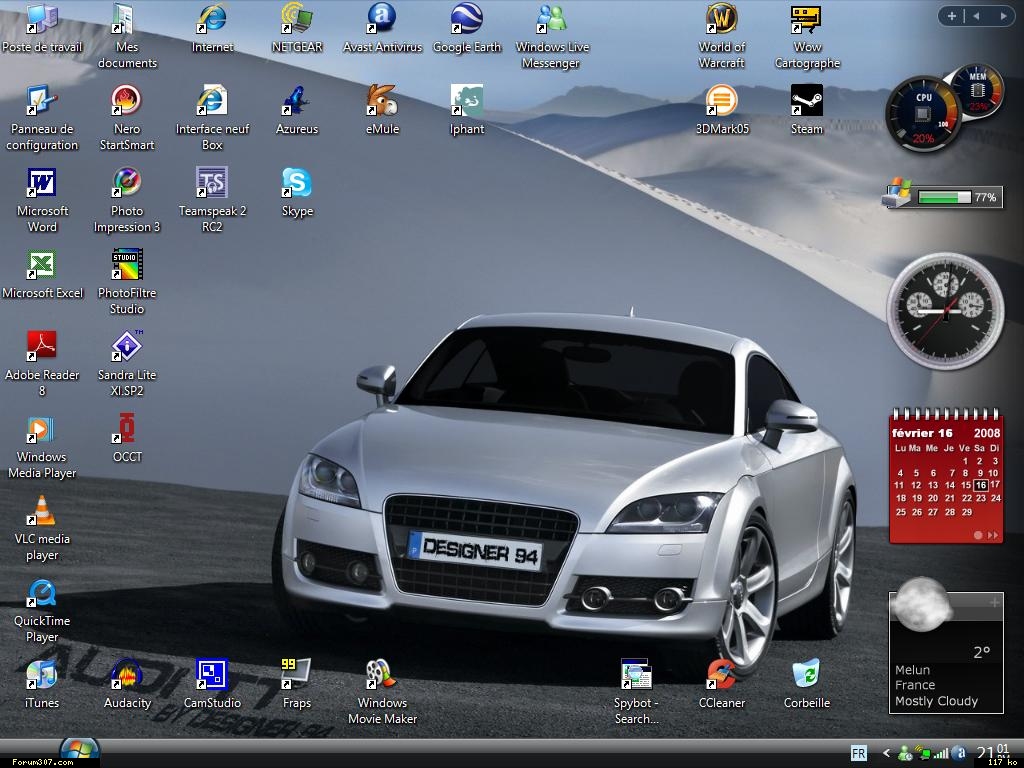Open the Corbeille recycle bin
The image size is (1024, 768).
tap(807, 675)
